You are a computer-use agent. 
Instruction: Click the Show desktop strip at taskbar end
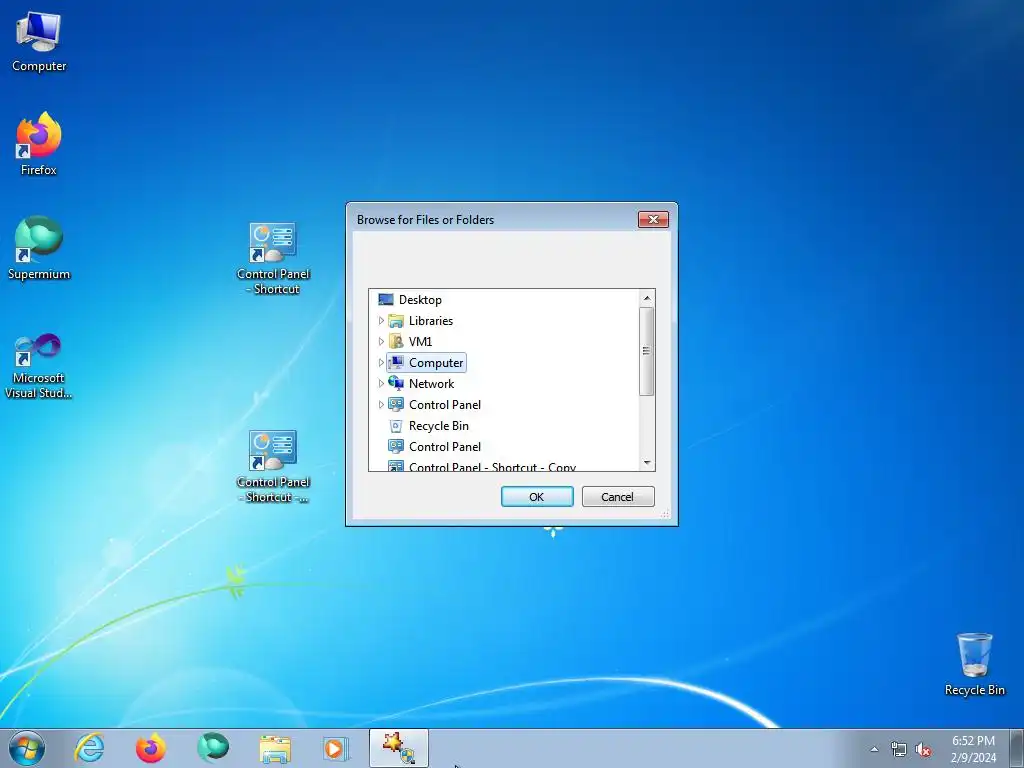(x=1017, y=748)
